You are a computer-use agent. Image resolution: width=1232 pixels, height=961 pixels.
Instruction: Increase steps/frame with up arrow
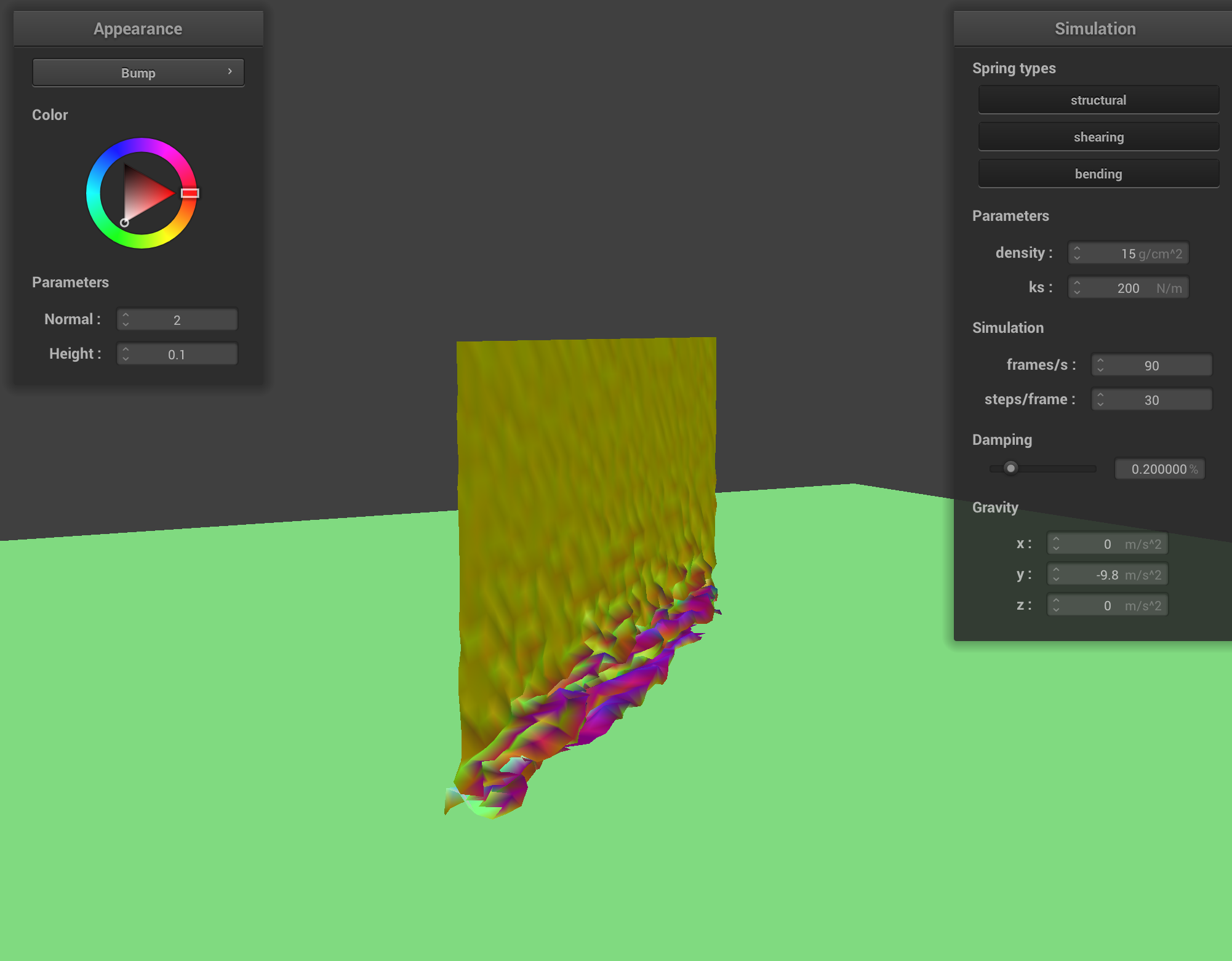click(1100, 395)
